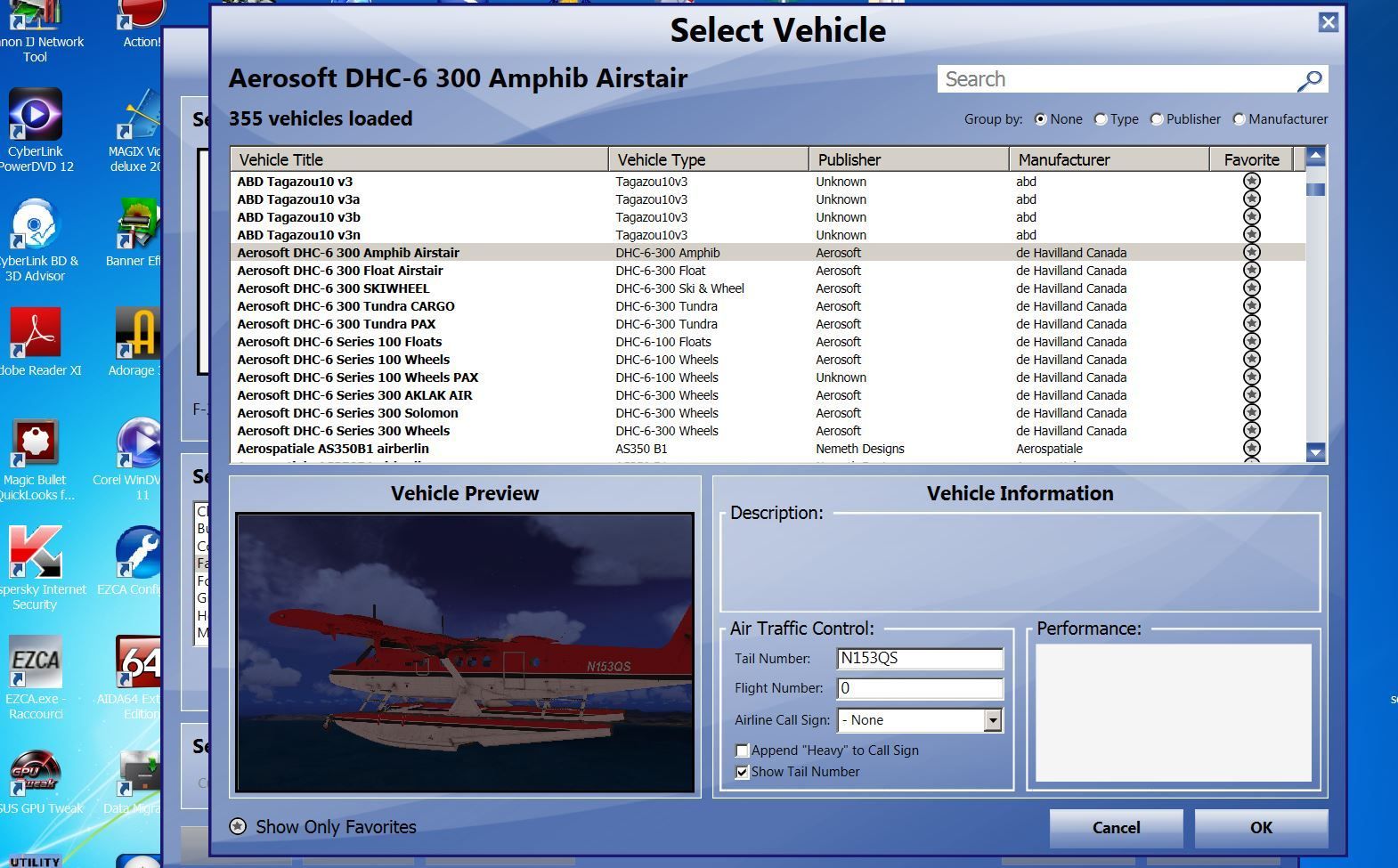
Task: Sort list by Publisher column header
Action: tap(909, 159)
